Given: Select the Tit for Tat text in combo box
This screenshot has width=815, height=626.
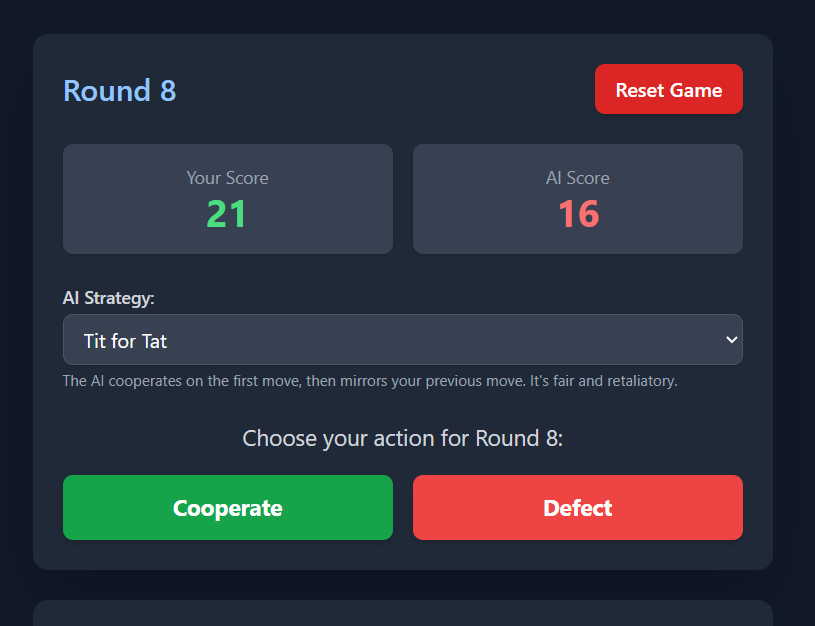Looking at the screenshot, I should click(x=126, y=341).
